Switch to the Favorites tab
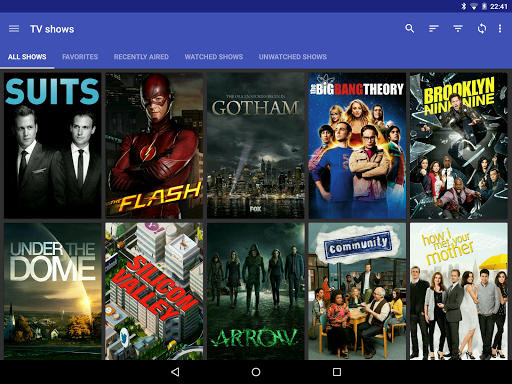Image resolution: width=512 pixels, height=384 pixels. [80, 57]
